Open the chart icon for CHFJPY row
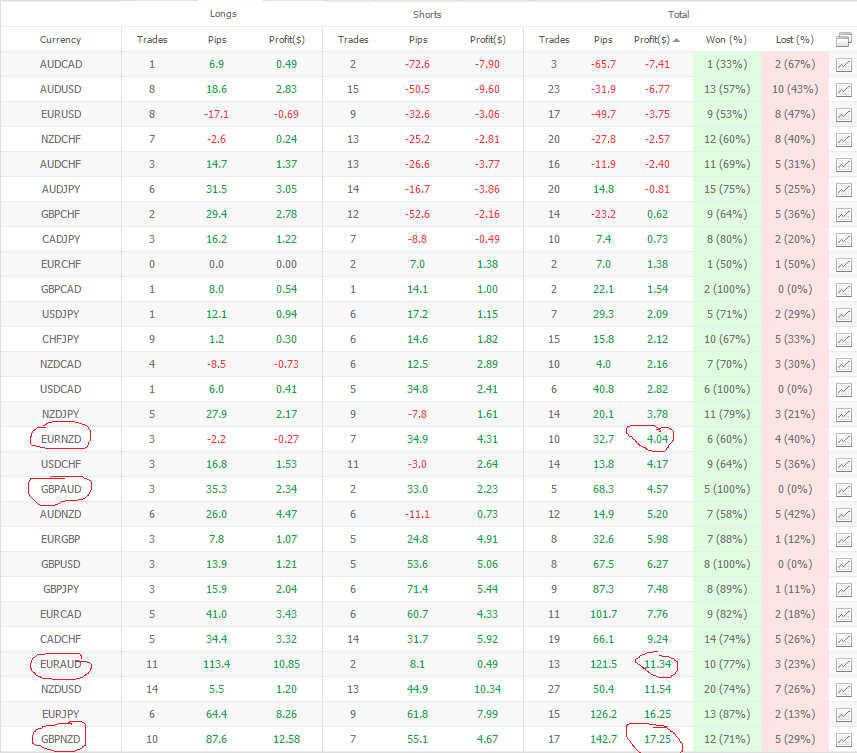 pyautogui.click(x=843, y=340)
